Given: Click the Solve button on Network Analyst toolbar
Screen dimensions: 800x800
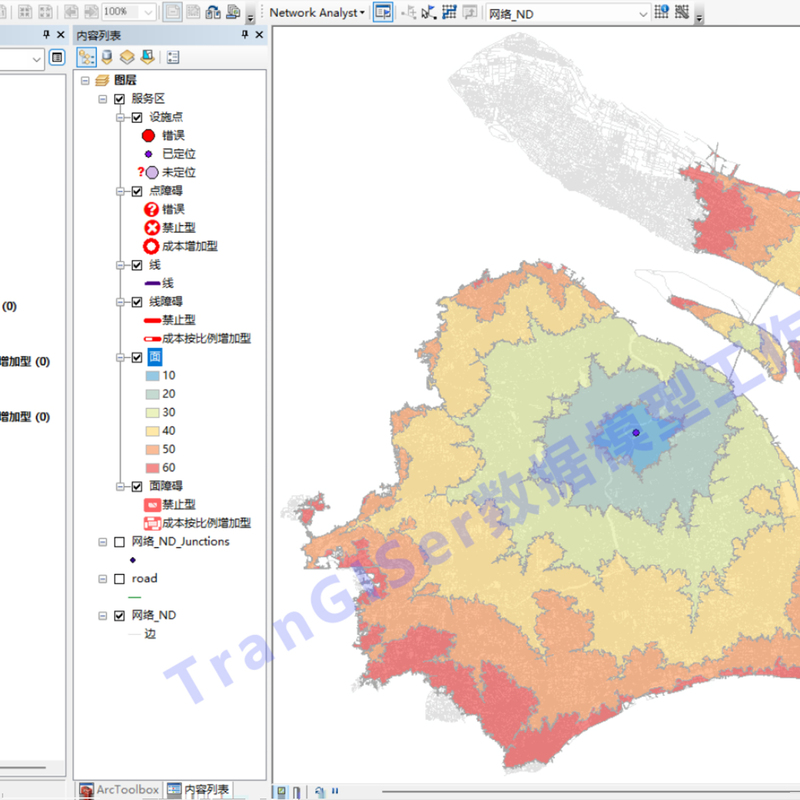Looking at the screenshot, I should [x=448, y=12].
